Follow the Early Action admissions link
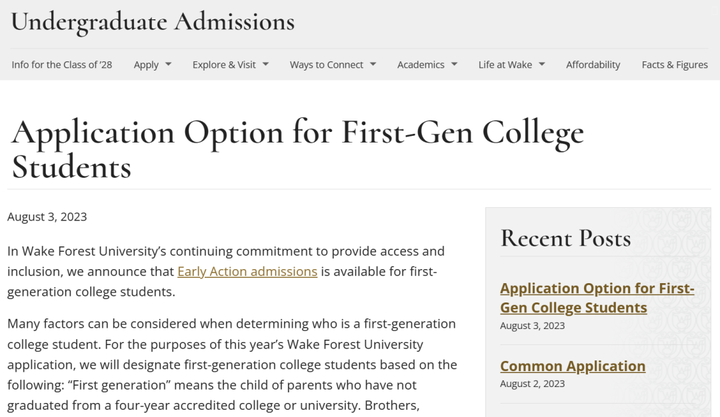720x417 pixels. pos(247,271)
